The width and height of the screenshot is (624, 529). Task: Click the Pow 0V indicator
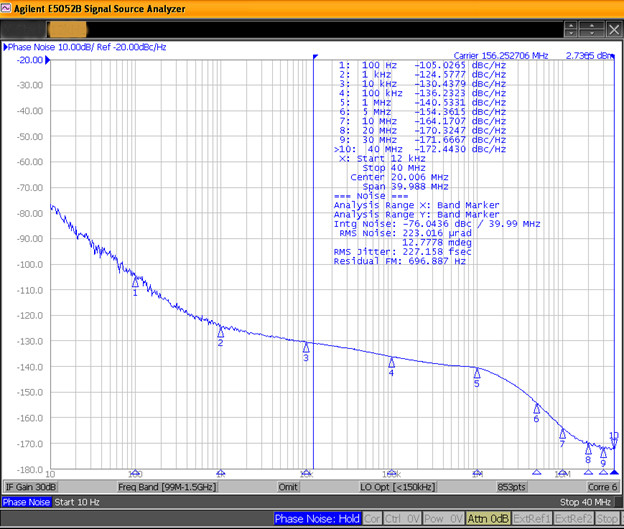coord(443,519)
